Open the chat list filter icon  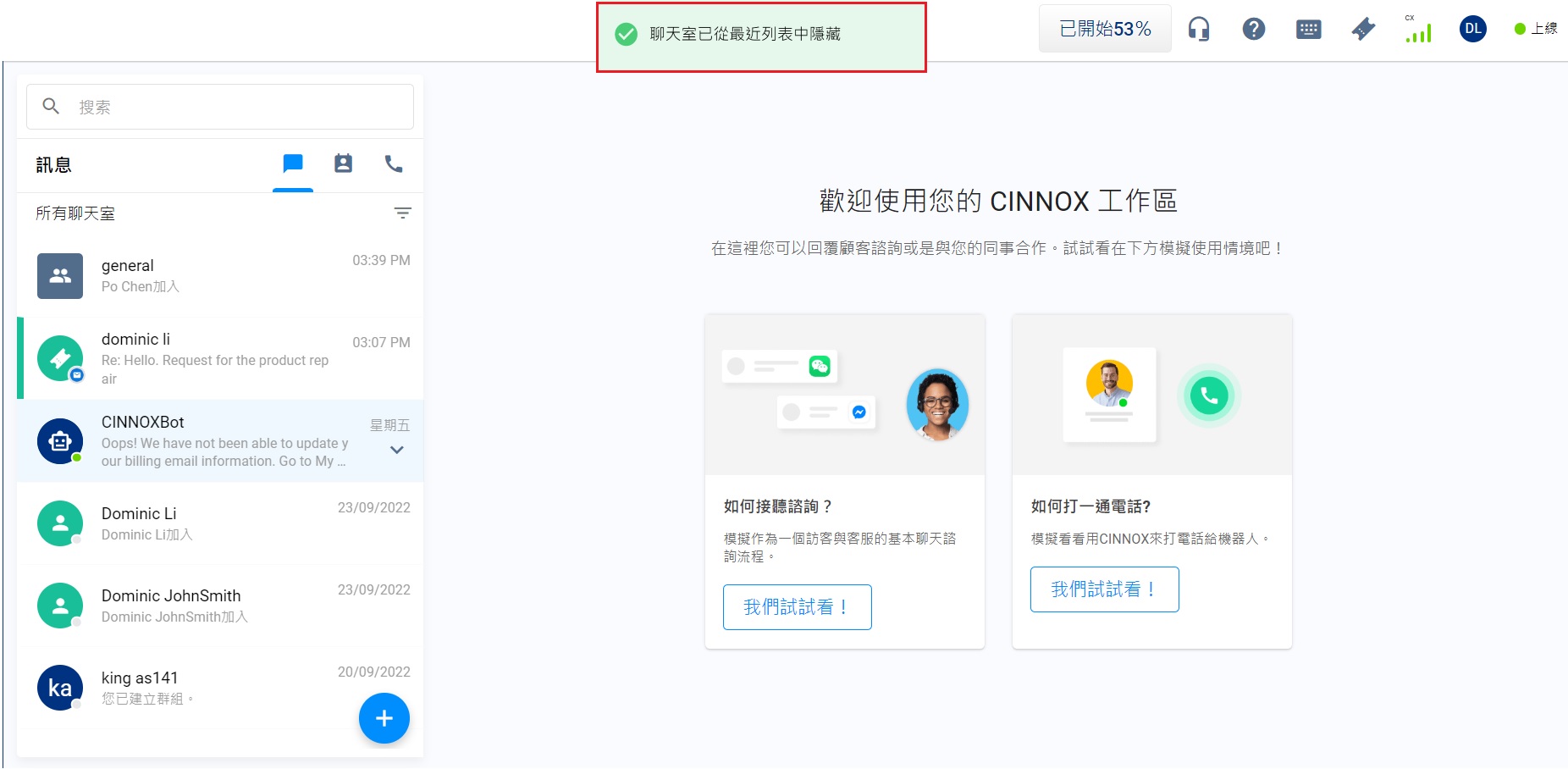[x=403, y=213]
